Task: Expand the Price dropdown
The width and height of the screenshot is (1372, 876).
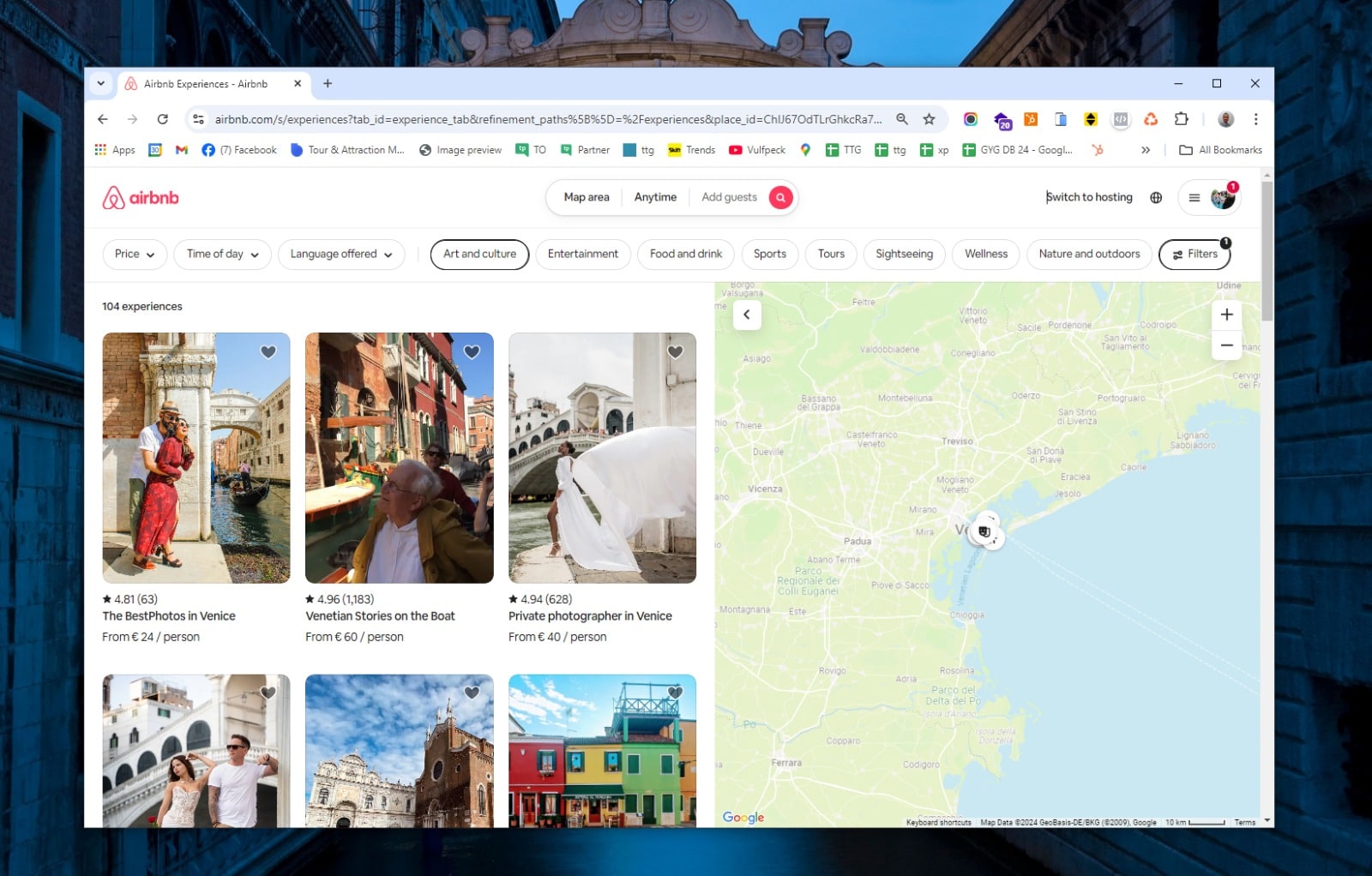Action: (135, 255)
